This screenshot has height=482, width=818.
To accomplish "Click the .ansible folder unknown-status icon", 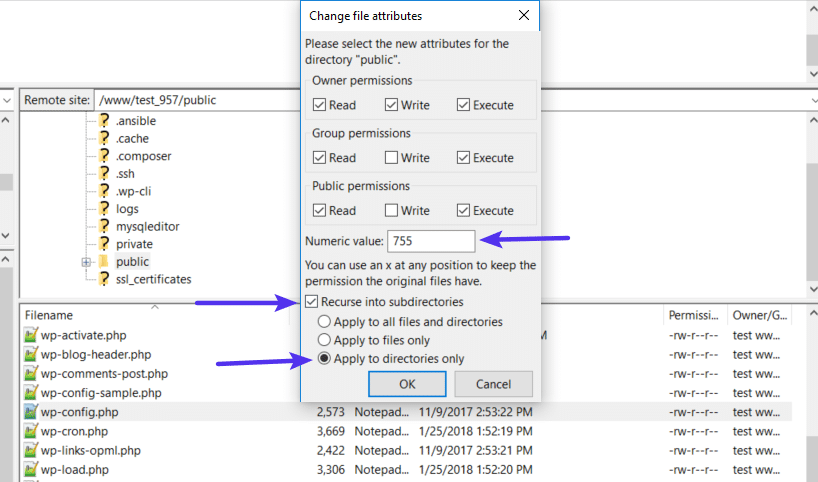I will [104, 121].
